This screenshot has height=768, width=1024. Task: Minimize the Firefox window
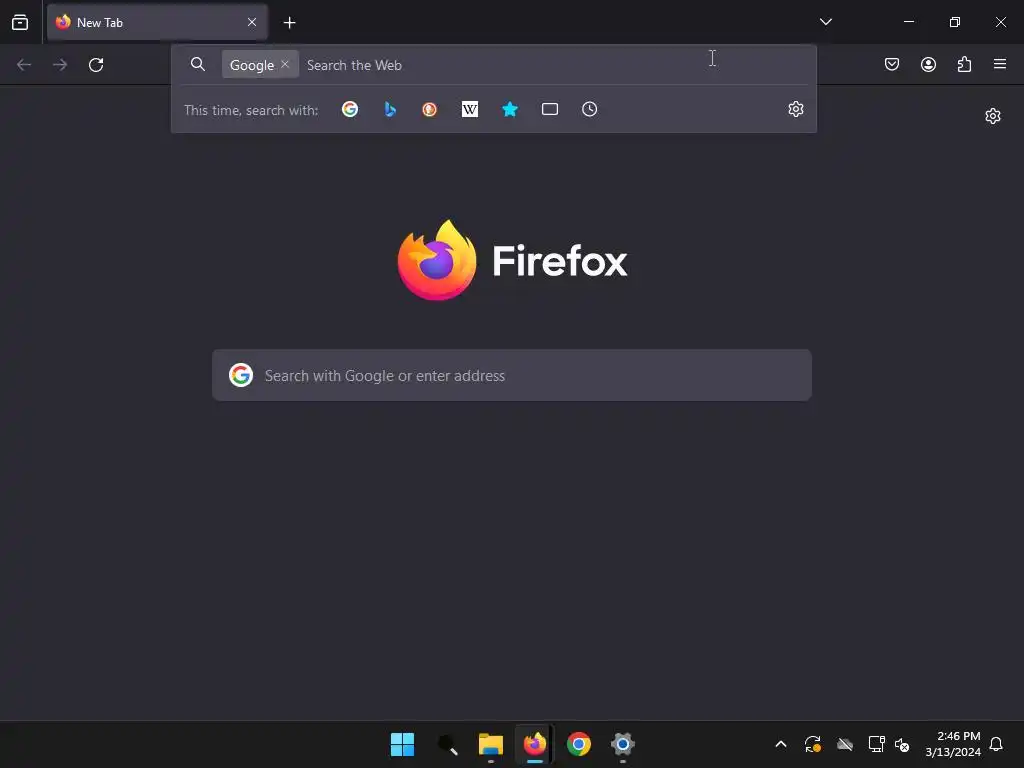pos(908,22)
